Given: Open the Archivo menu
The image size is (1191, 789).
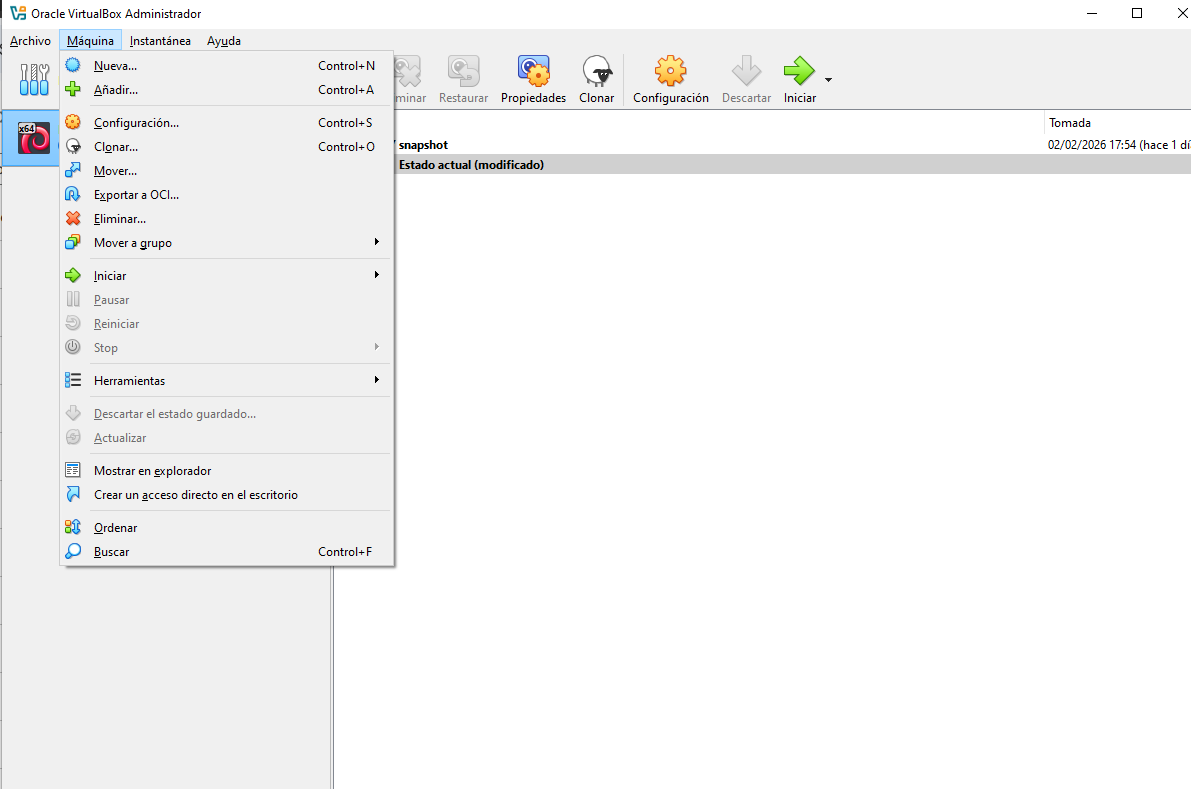Looking at the screenshot, I should coord(30,40).
